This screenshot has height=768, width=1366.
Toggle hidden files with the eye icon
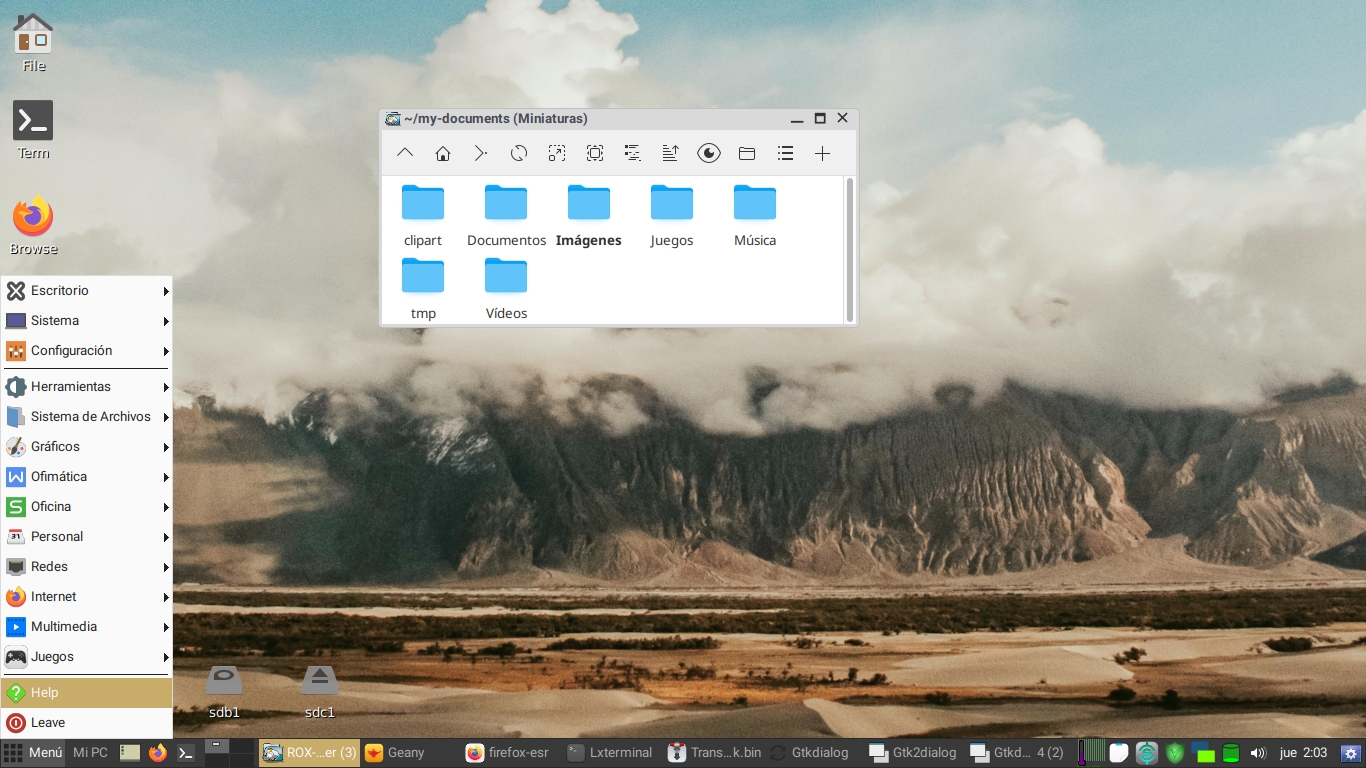coord(709,153)
